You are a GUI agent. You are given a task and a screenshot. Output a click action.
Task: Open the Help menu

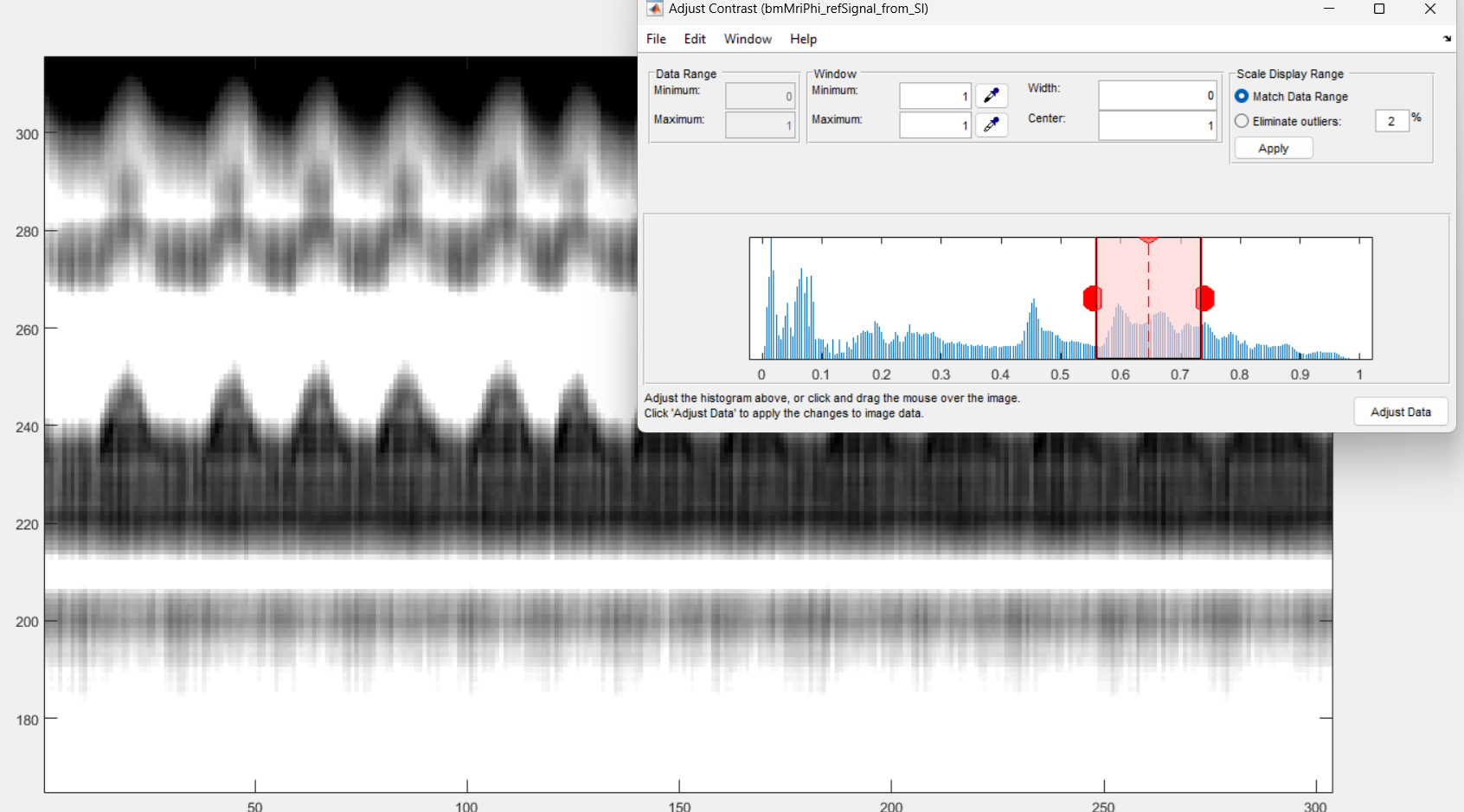[x=803, y=39]
